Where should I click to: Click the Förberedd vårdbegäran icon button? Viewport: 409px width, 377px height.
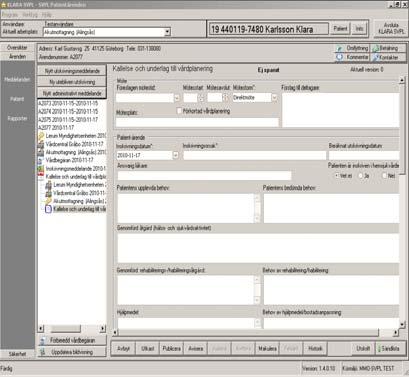click(72, 340)
